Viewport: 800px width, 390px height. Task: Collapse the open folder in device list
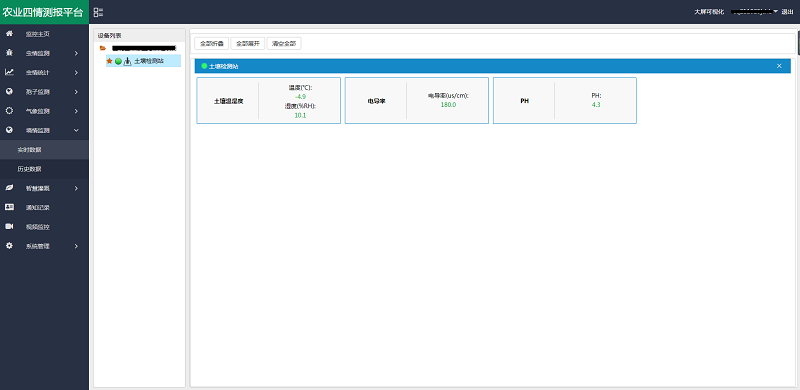pos(103,48)
